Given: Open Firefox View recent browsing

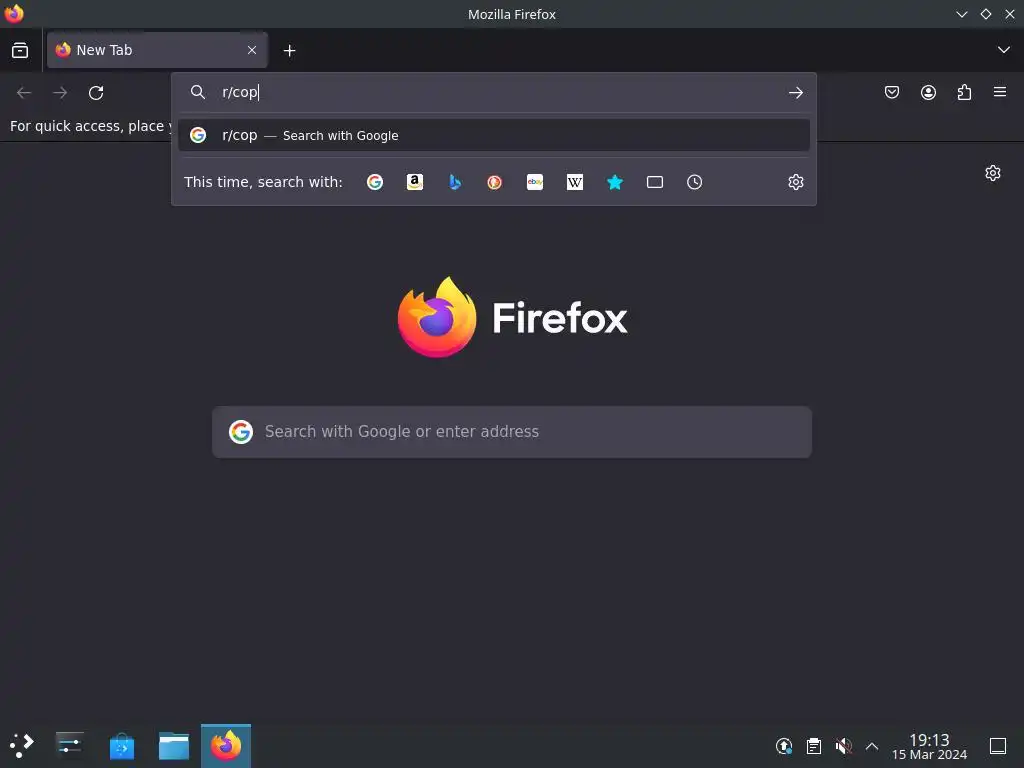Looking at the screenshot, I should (x=20, y=50).
